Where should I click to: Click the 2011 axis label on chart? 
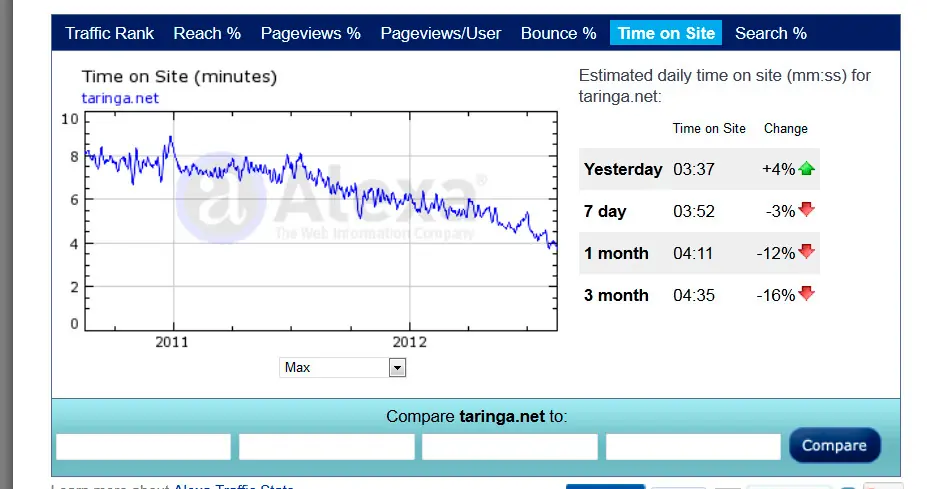point(172,342)
